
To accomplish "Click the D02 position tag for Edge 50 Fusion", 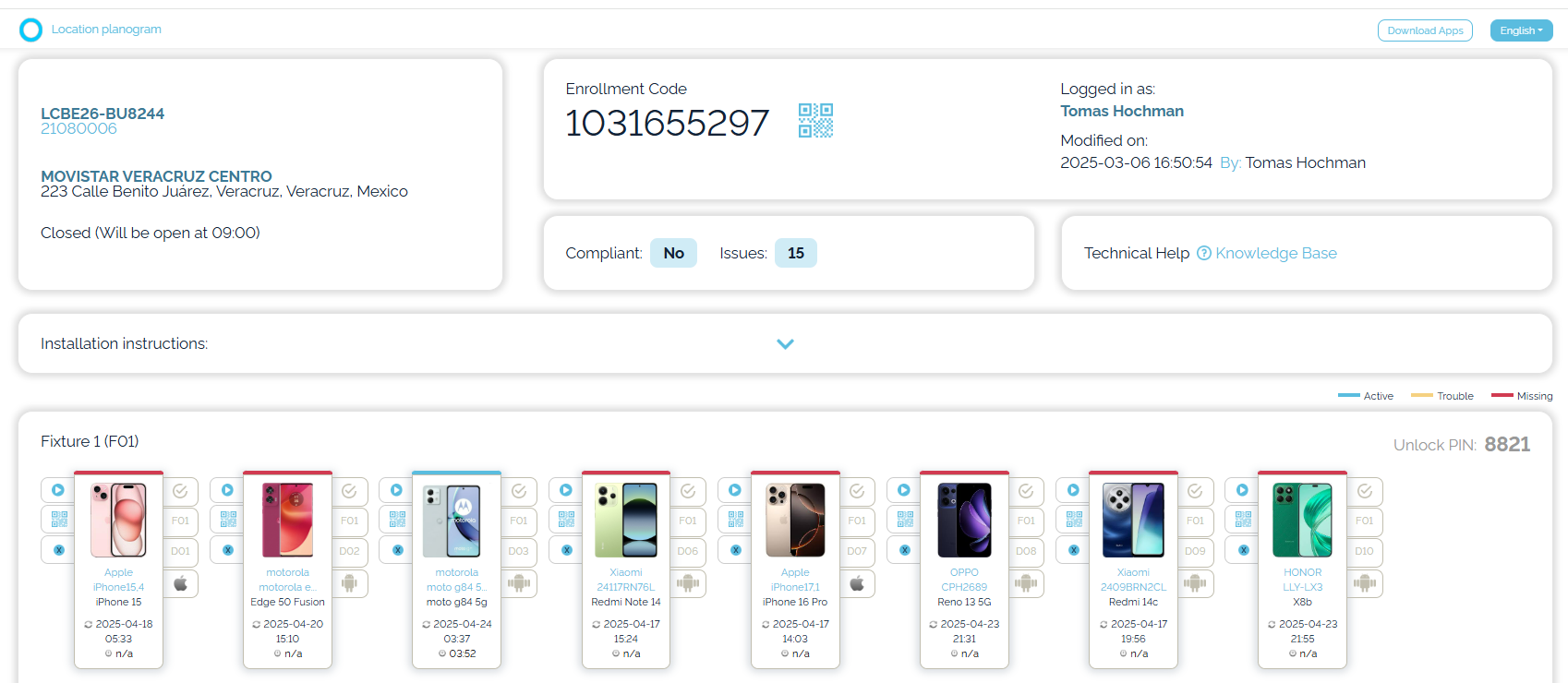I will pyautogui.click(x=350, y=551).
